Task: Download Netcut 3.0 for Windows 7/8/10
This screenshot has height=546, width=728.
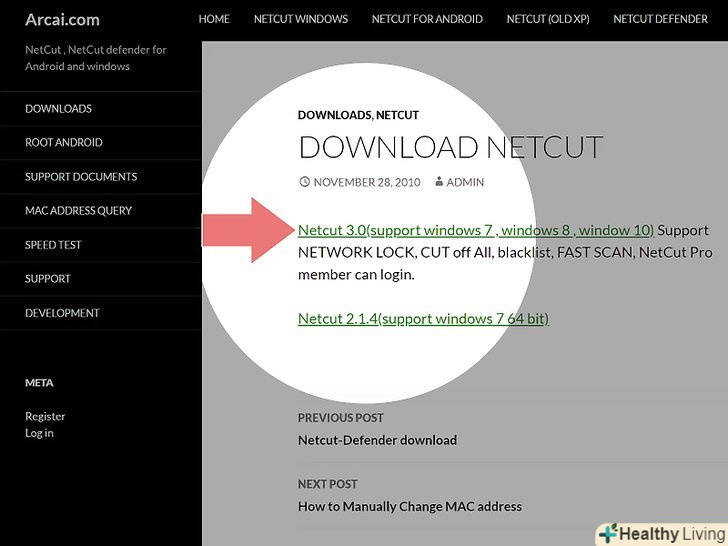Action: (x=476, y=230)
